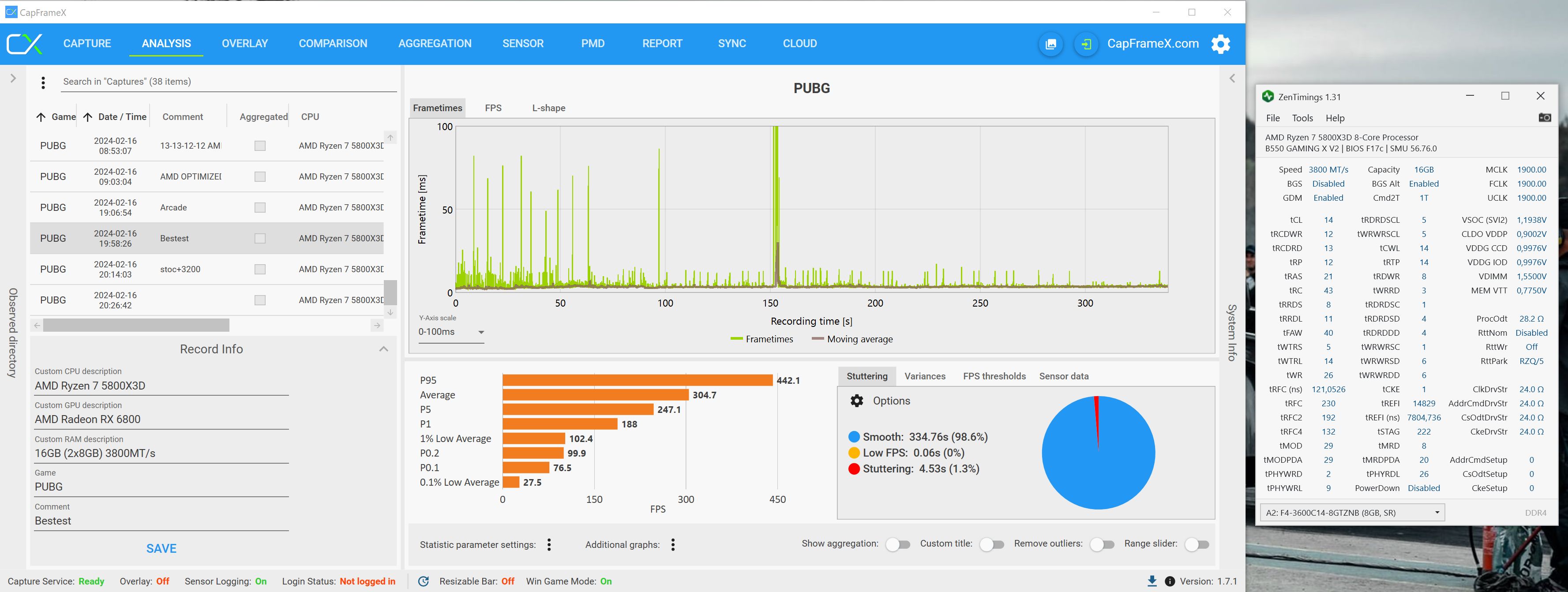Open the captures list three-dot menu
1568x592 pixels.
click(x=43, y=82)
